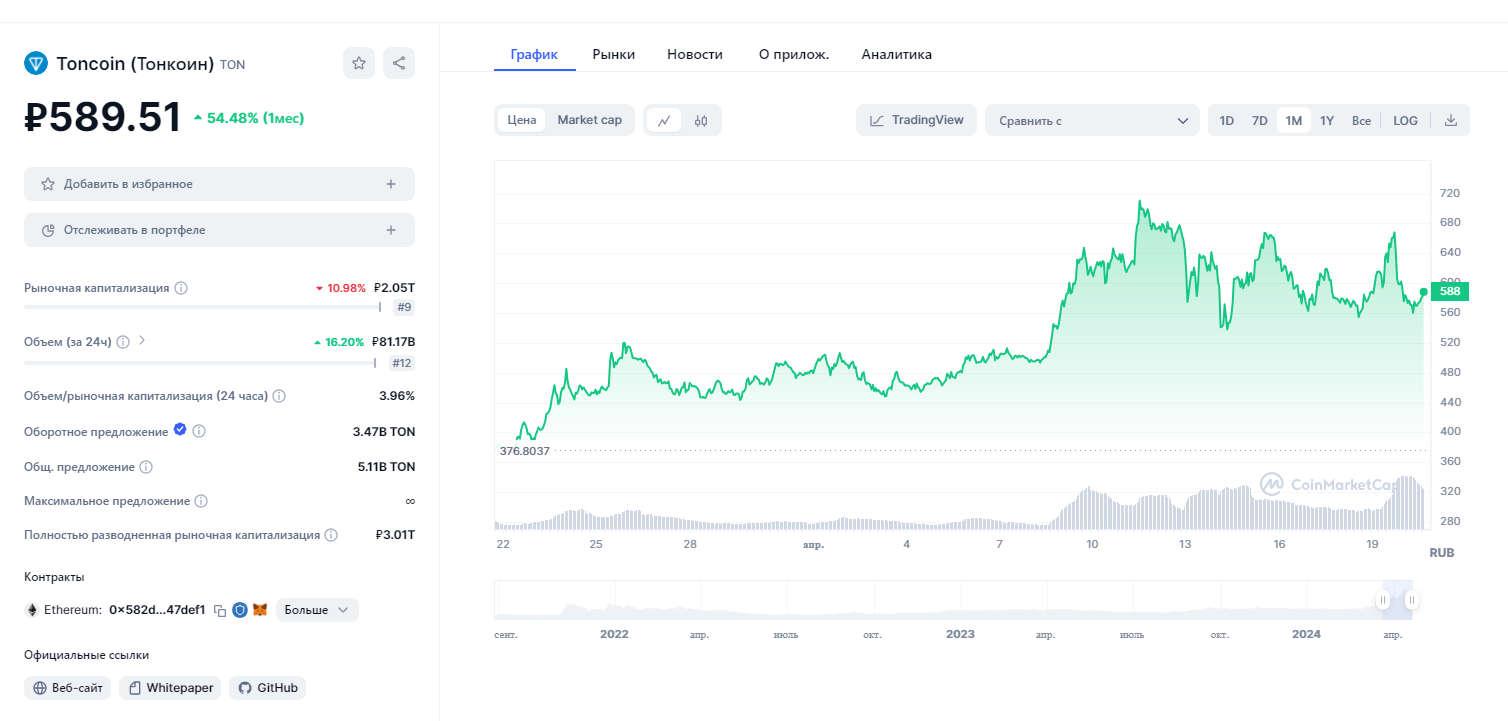Open the Whitepaper link
The height and width of the screenshot is (721, 1508).
[170, 688]
